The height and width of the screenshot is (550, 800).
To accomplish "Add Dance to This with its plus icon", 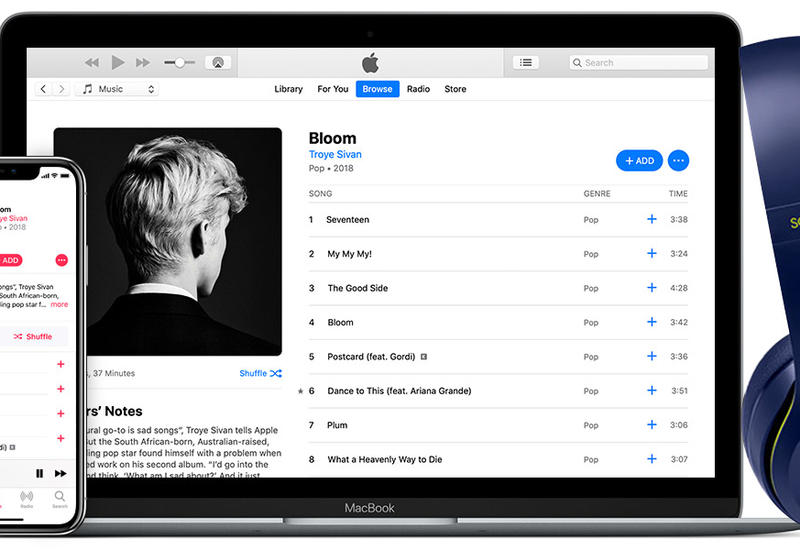I will pos(652,390).
